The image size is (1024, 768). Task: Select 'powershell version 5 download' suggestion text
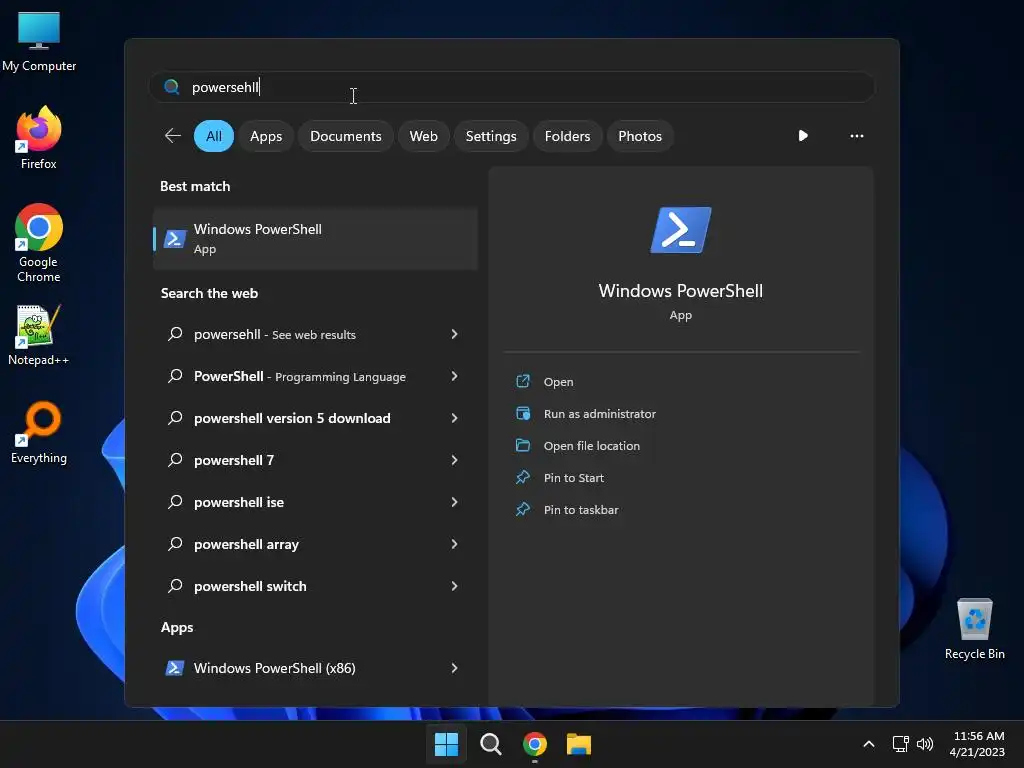click(x=292, y=419)
